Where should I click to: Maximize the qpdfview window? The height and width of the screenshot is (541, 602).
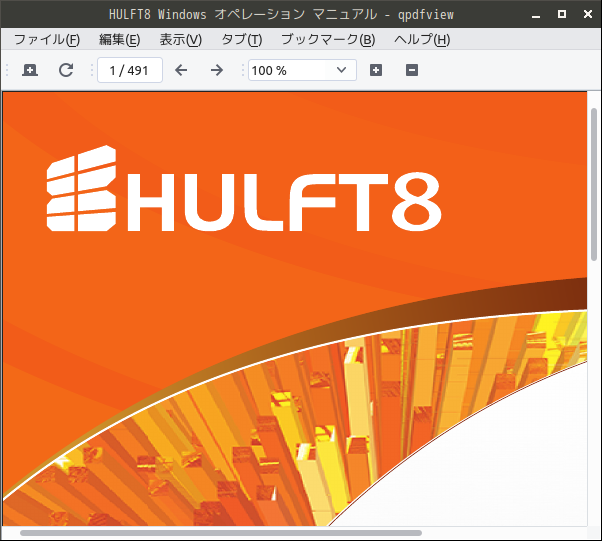(x=562, y=15)
